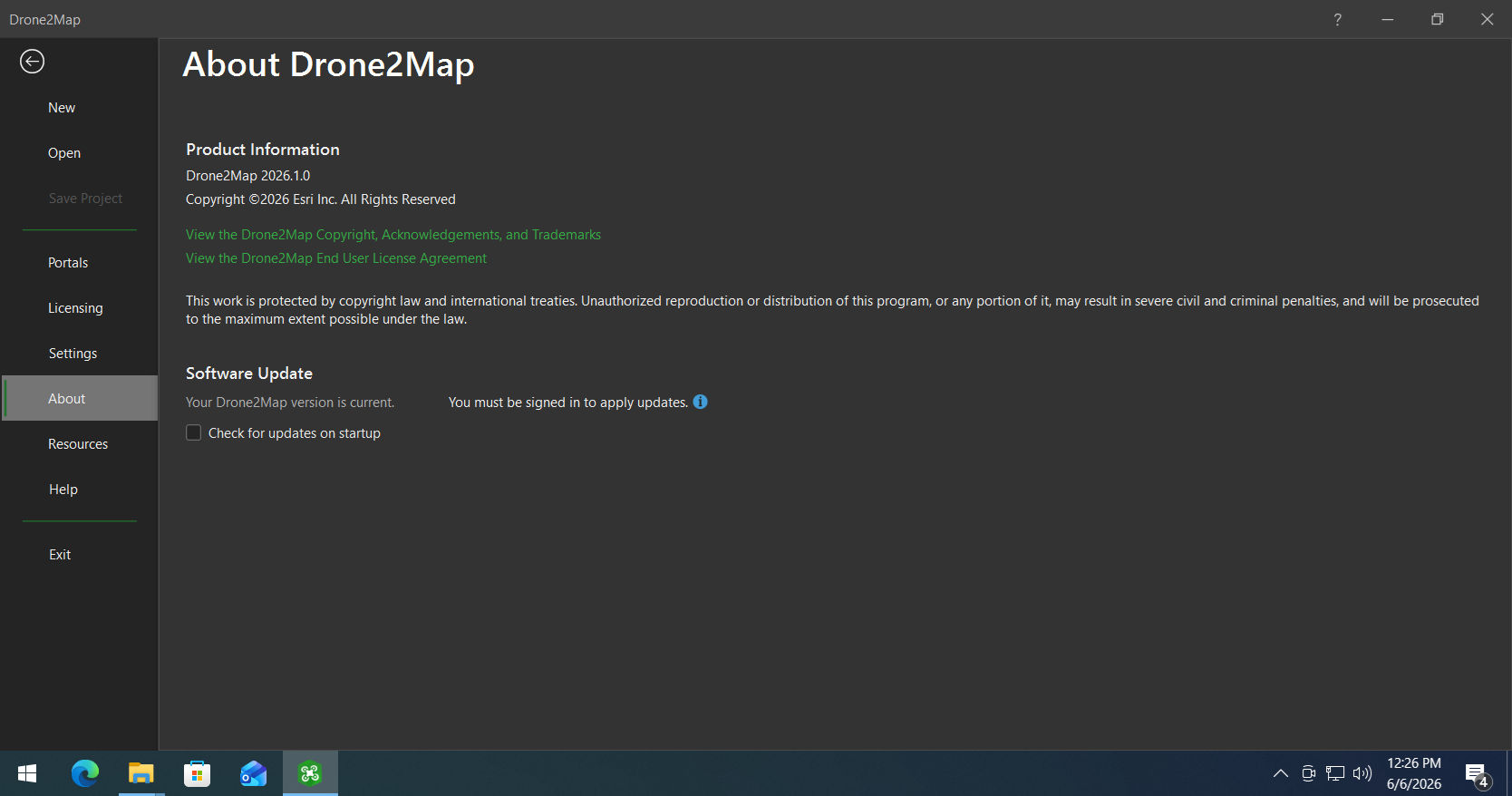Image resolution: width=1512 pixels, height=796 pixels.
Task: Open the Settings page
Action: (73, 354)
